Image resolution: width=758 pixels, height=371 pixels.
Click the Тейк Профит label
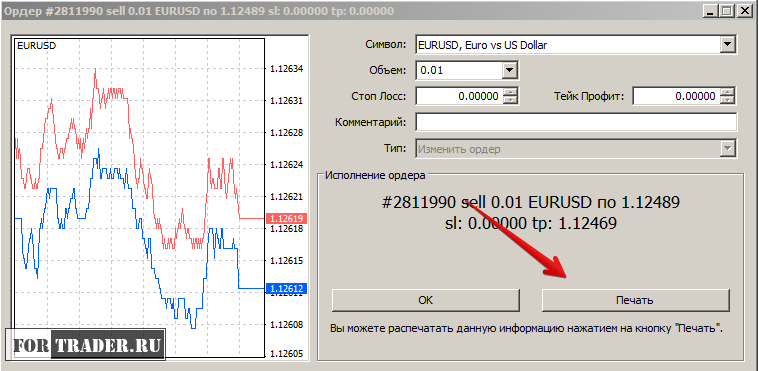589,96
